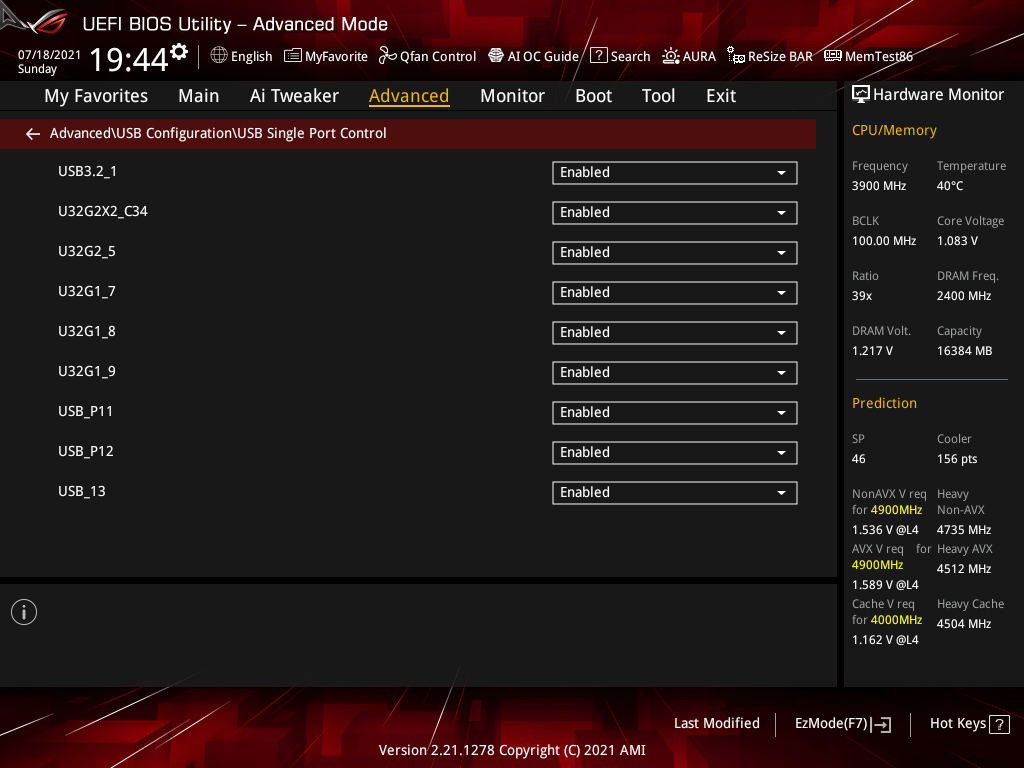This screenshot has width=1024, height=768.
Task: Click the info icon at bottom left
Action: [x=23, y=611]
